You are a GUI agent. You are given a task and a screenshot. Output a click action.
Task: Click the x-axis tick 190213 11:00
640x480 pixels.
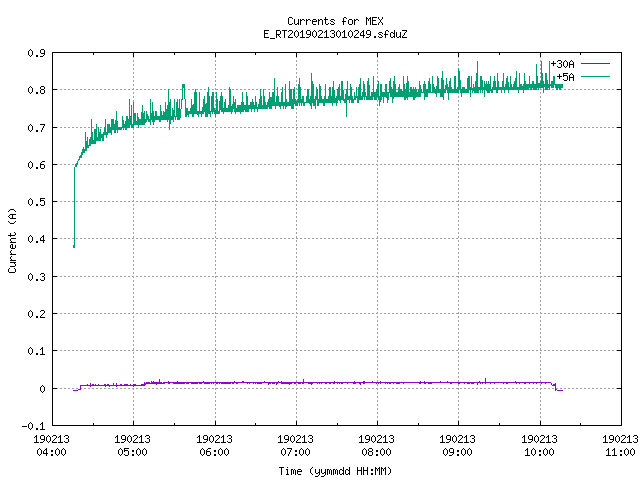point(620,445)
